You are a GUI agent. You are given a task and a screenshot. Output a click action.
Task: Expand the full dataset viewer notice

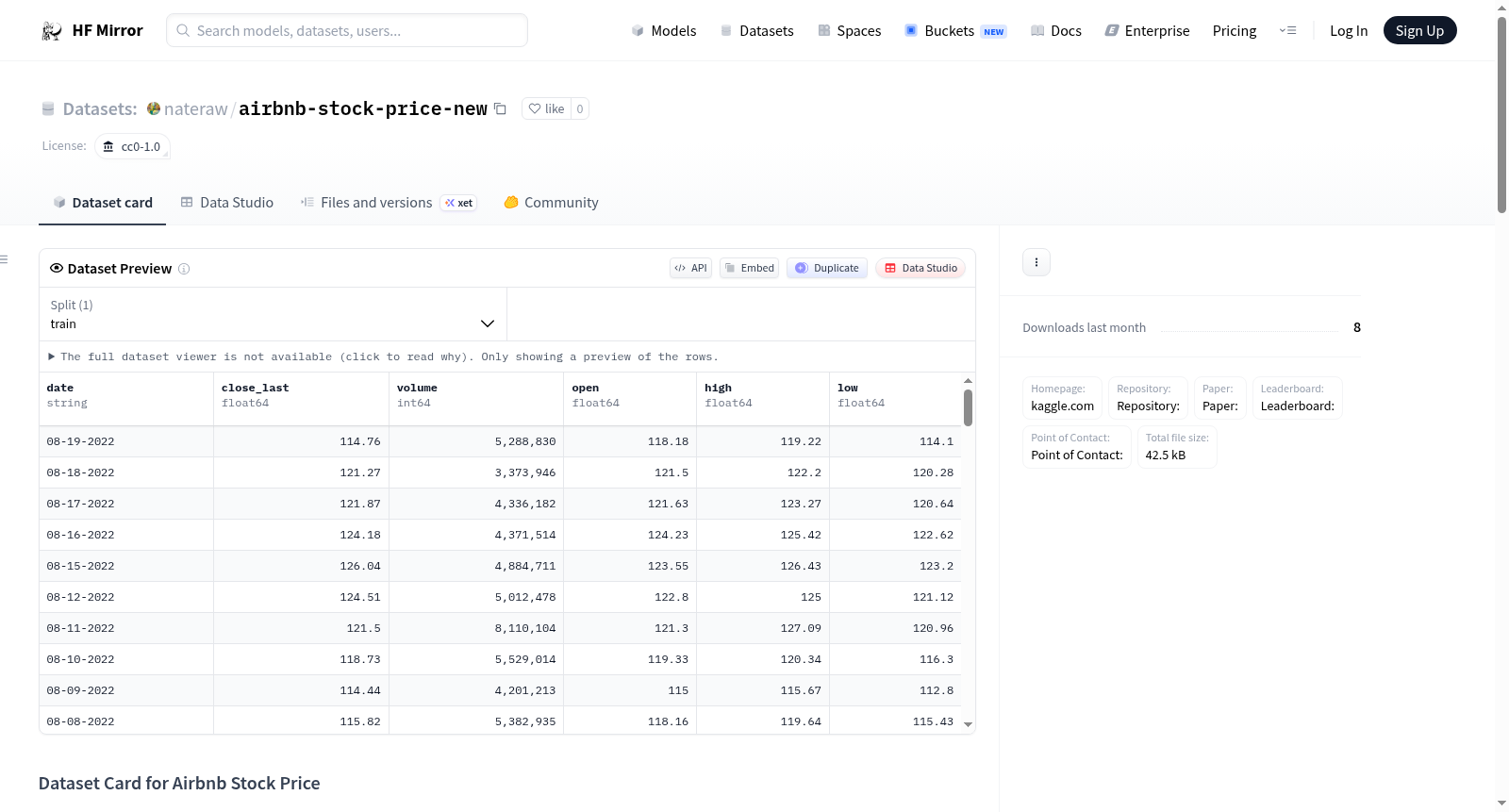pyautogui.click(x=383, y=356)
